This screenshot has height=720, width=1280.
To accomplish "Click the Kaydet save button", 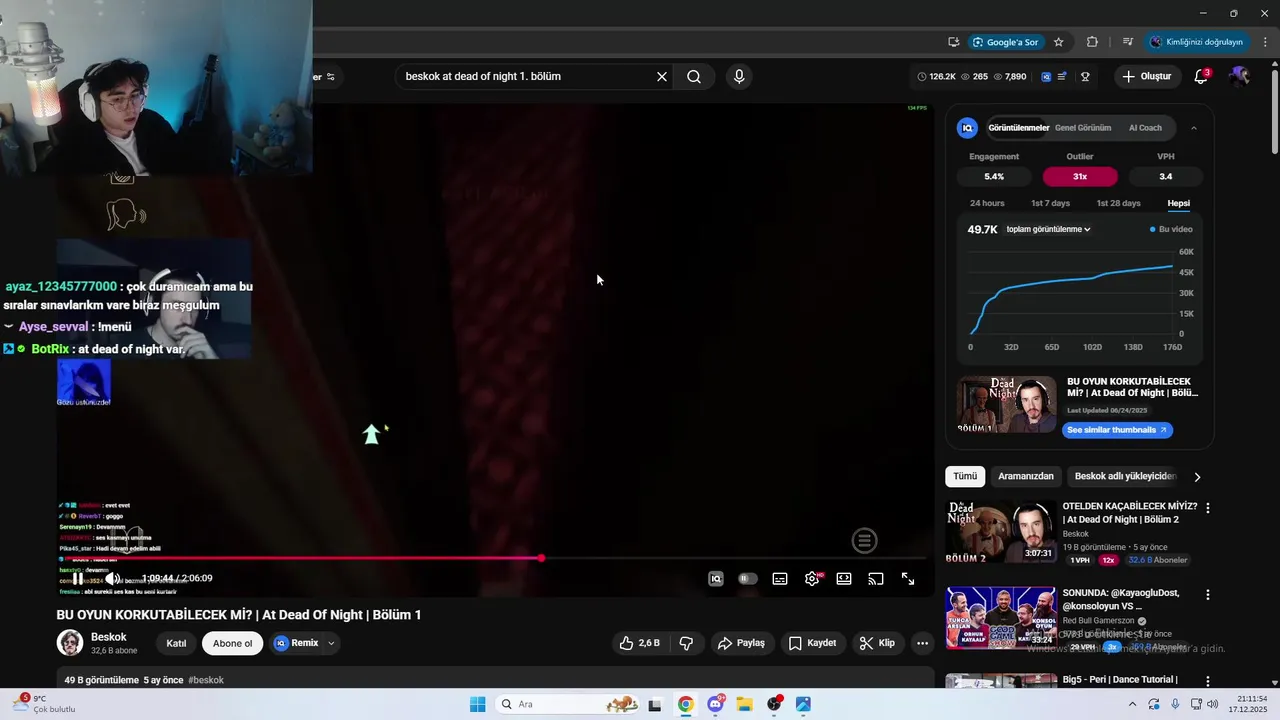I will (812, 643).
